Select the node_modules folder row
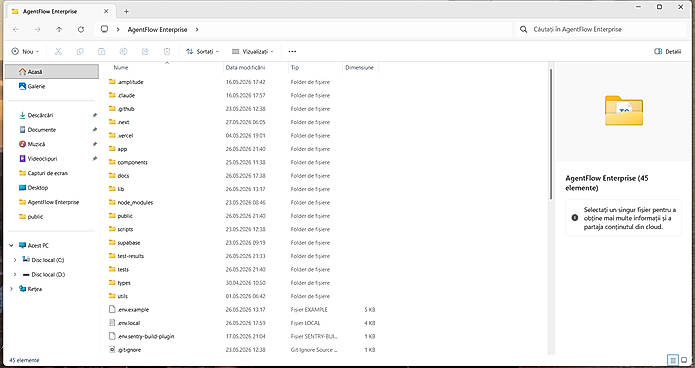Image resolution: width=695 pixels, height=368 pixels. (x=242, y=202)
